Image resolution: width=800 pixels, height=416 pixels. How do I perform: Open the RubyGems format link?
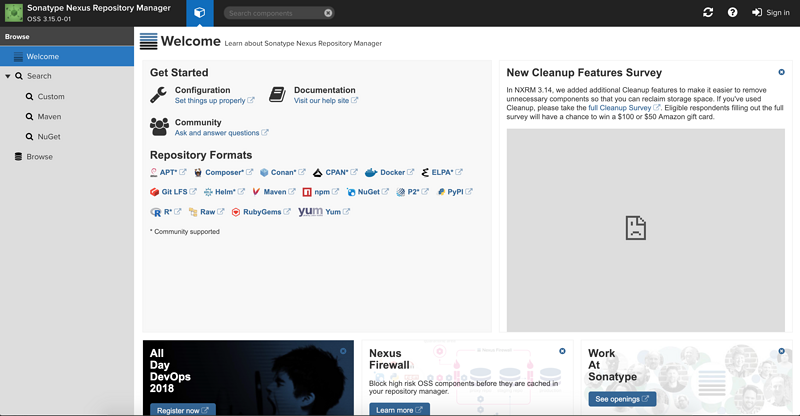tap(266, 212)
